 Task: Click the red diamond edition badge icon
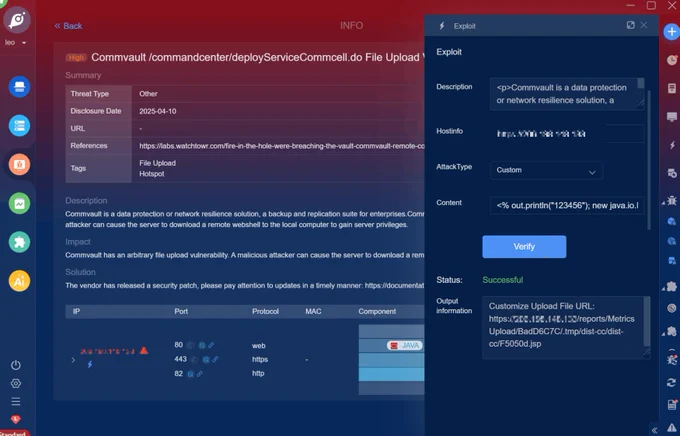[16, 419]
